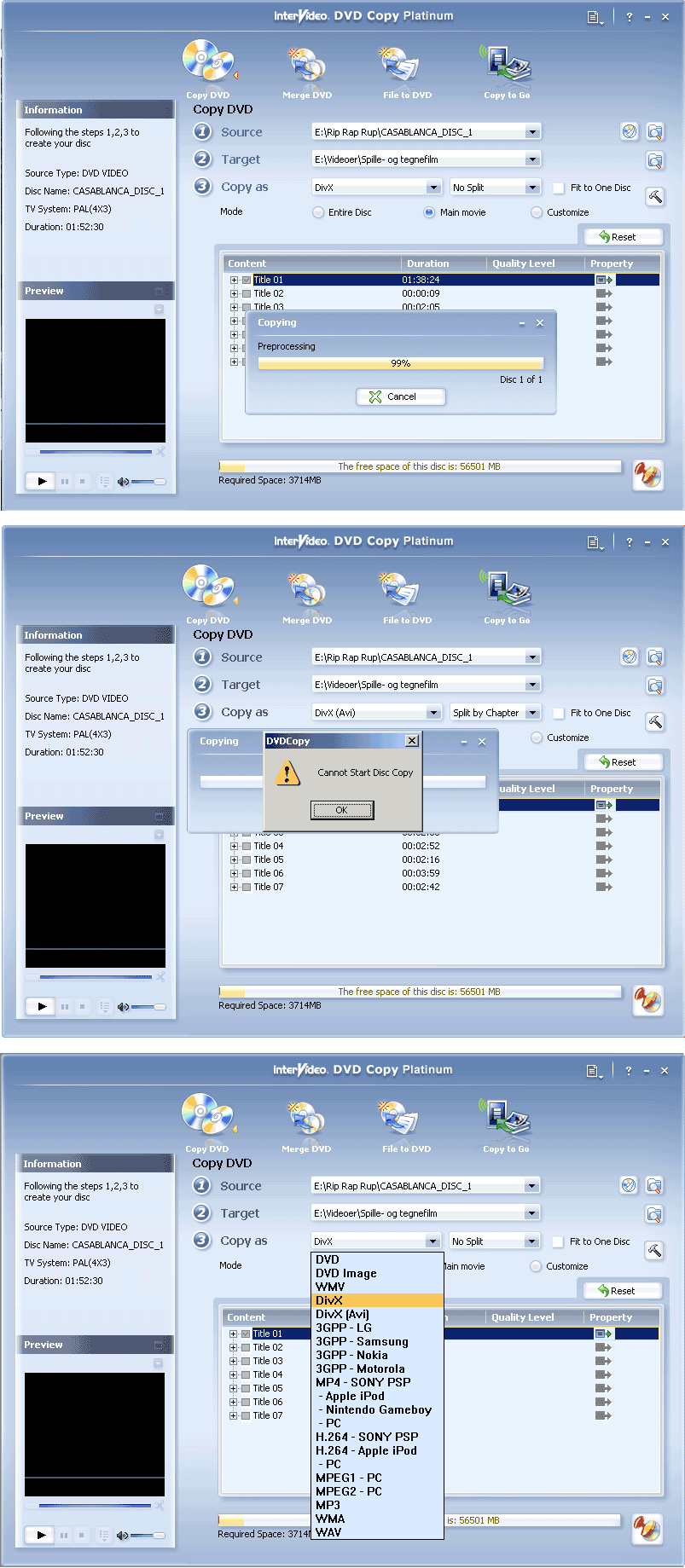Viewport: 685px width, 1568px height.
Task: Click Reset in the Cannot Start Disc Copy window
Action: pos(624,762)
